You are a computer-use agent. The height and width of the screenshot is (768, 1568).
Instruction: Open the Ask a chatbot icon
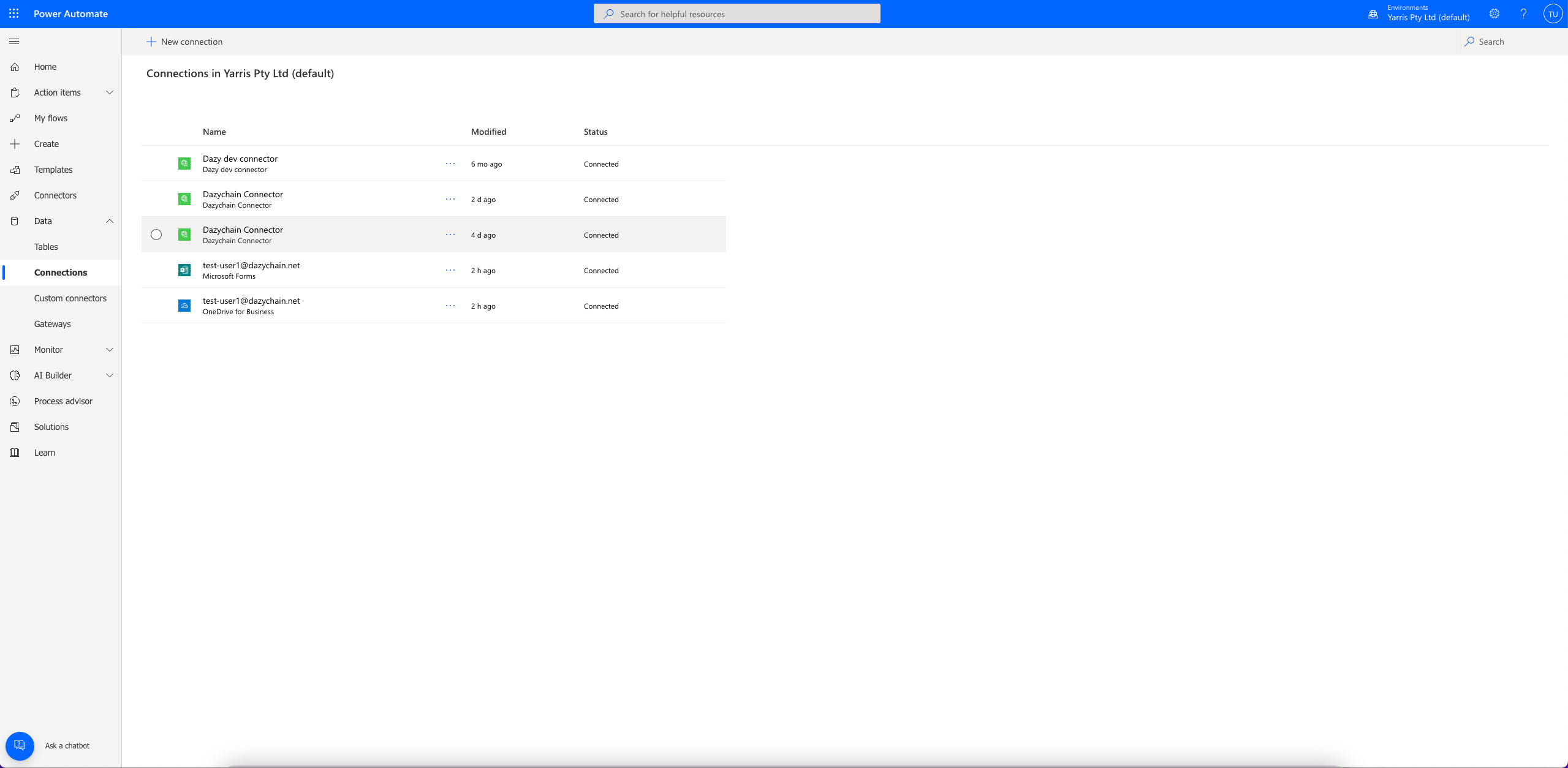coord(20,745)
